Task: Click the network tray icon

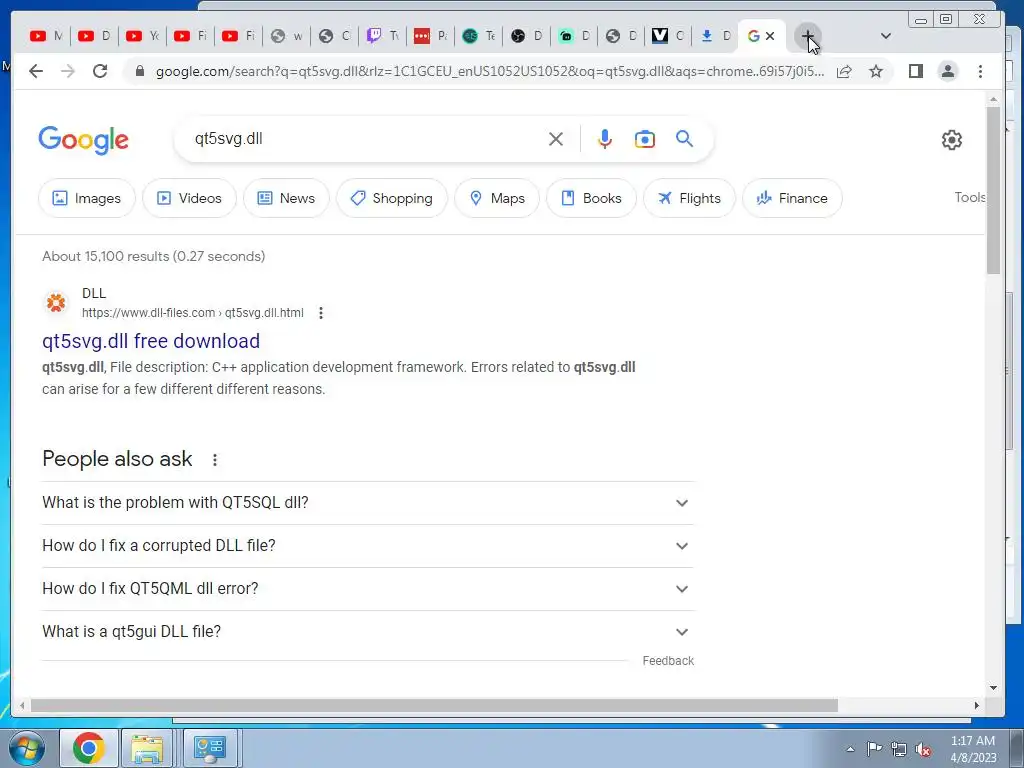Action: 899,750
